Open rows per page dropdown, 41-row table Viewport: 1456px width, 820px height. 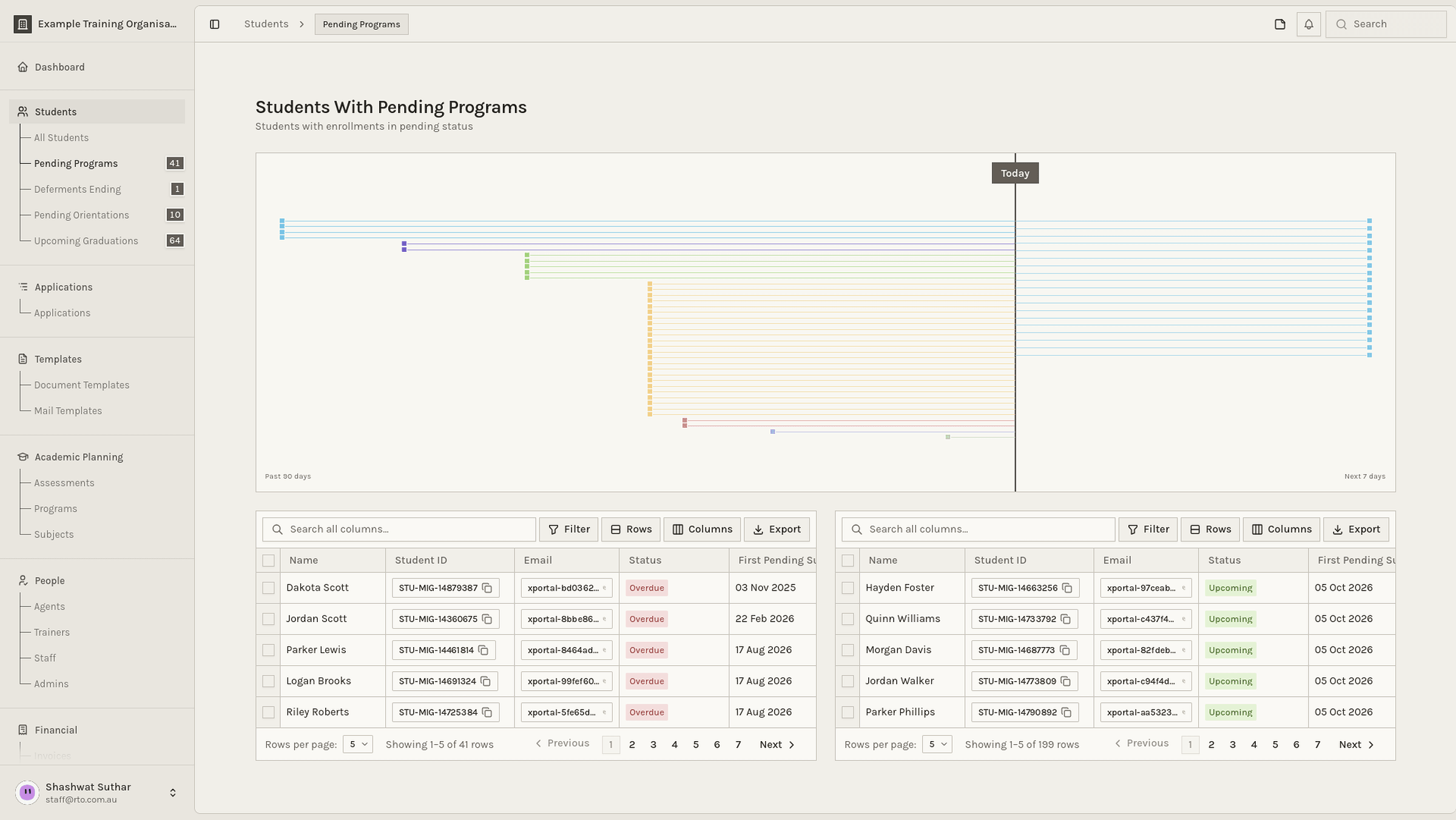coord(357,744)
